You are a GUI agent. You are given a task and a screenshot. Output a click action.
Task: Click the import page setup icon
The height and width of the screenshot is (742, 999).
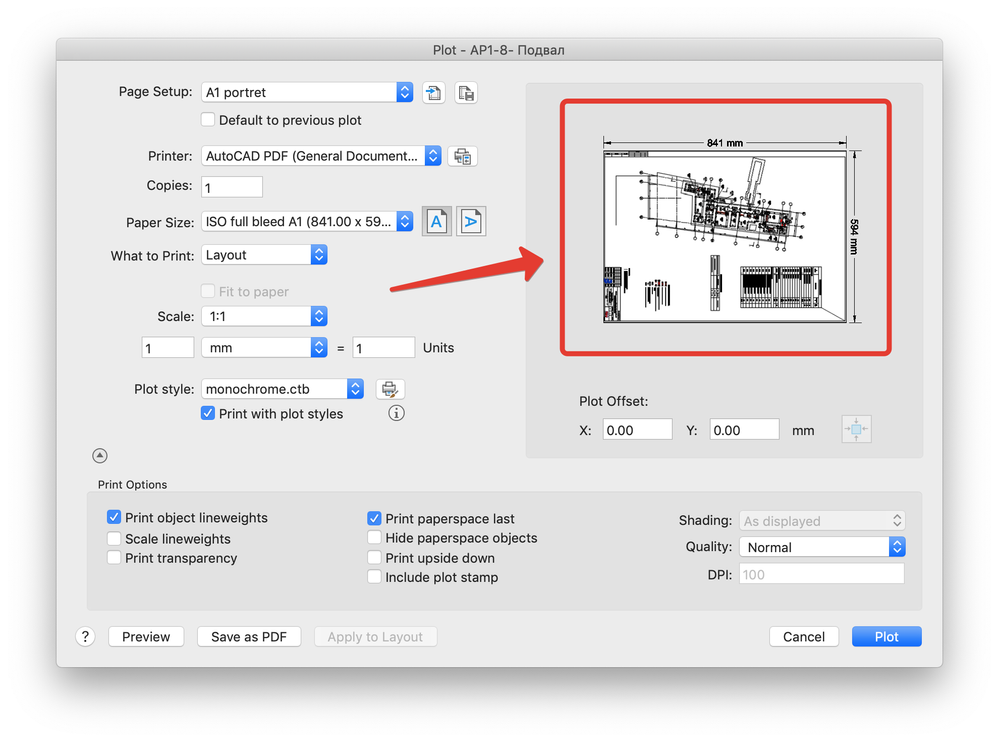tap(434, 93)
